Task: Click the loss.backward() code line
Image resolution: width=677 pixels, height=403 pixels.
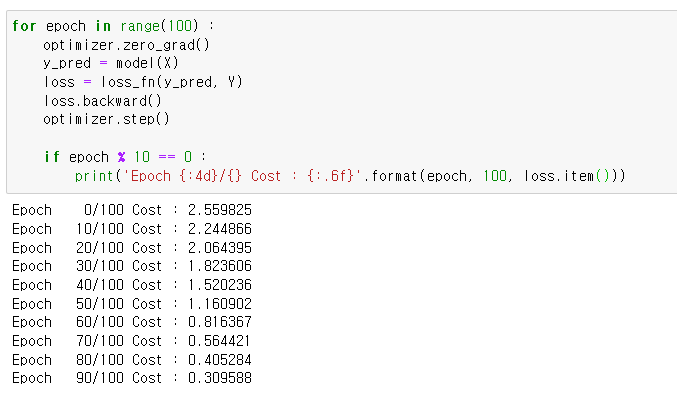Action: click(x=102, y=101)
